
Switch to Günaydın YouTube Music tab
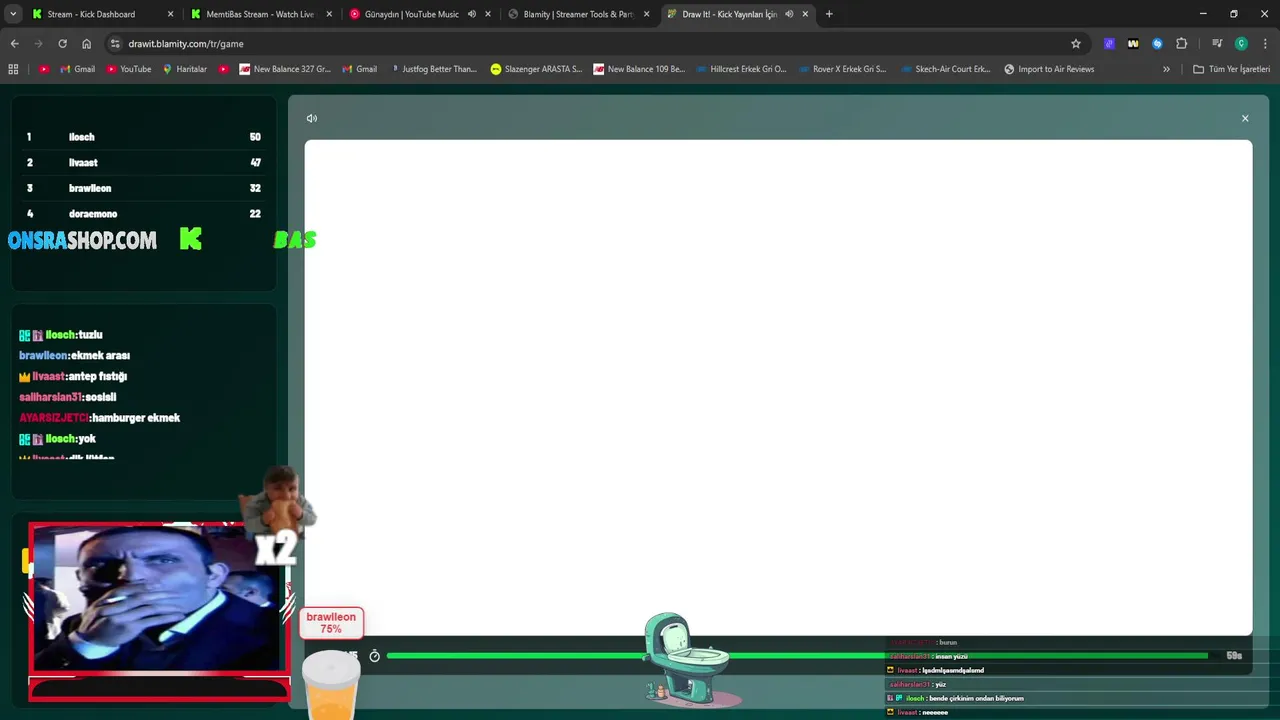point(412,14)
